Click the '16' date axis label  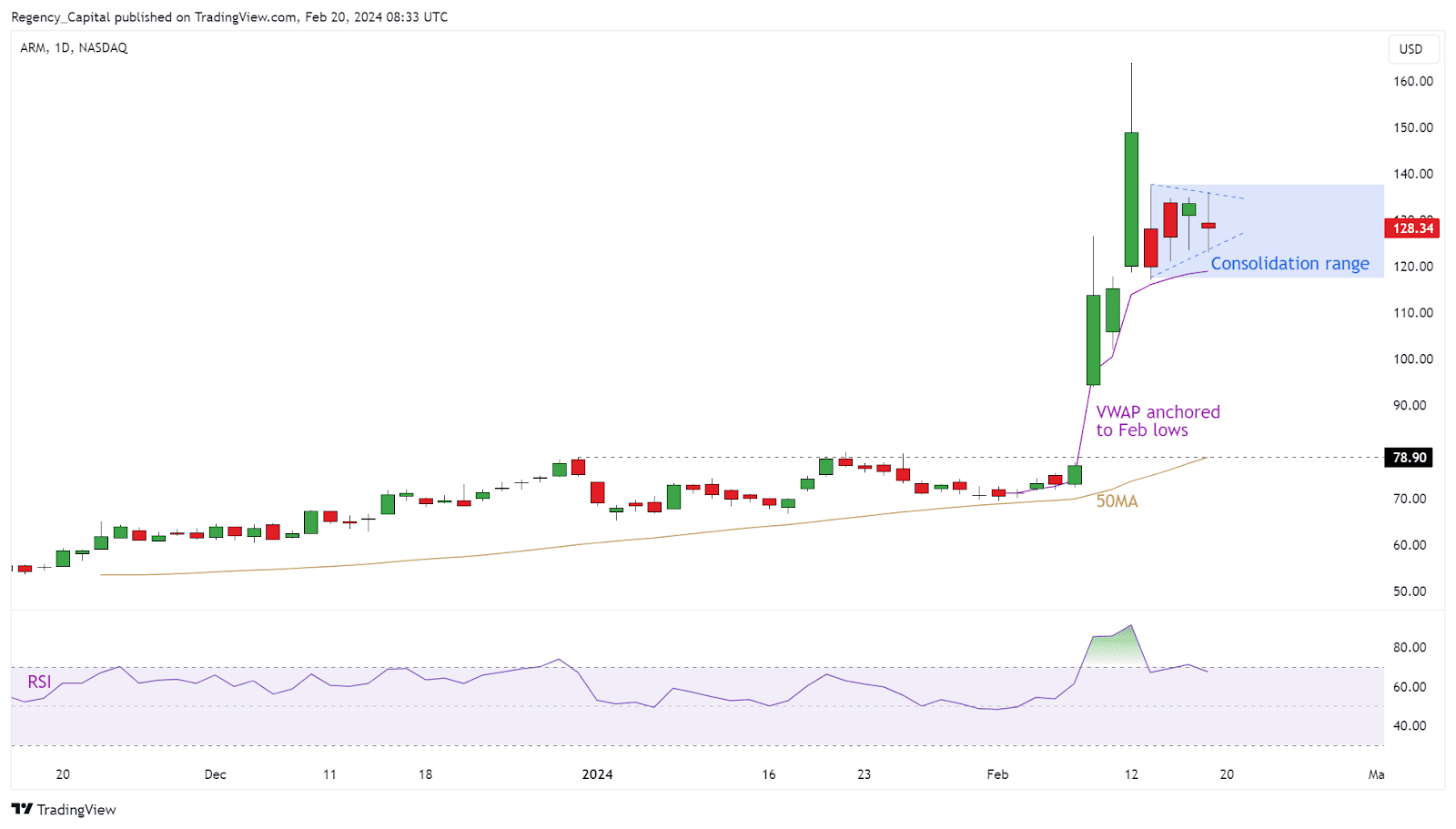pyautogui.click(x=769, y=774)
